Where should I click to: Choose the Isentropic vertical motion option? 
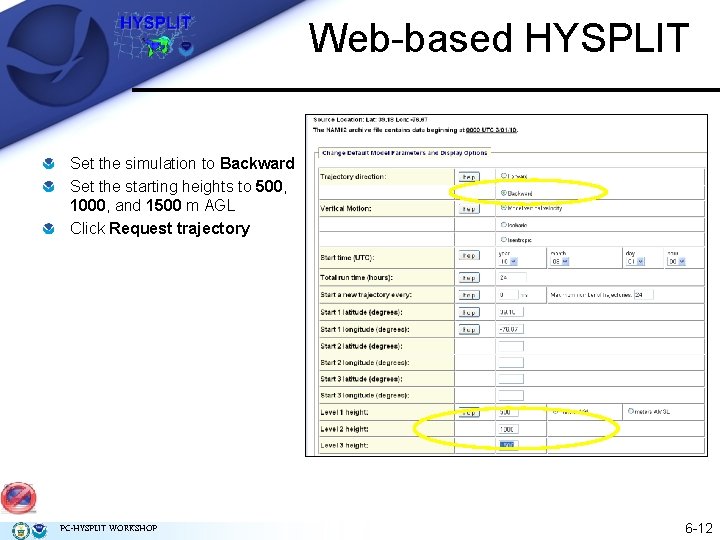point(503,239)
